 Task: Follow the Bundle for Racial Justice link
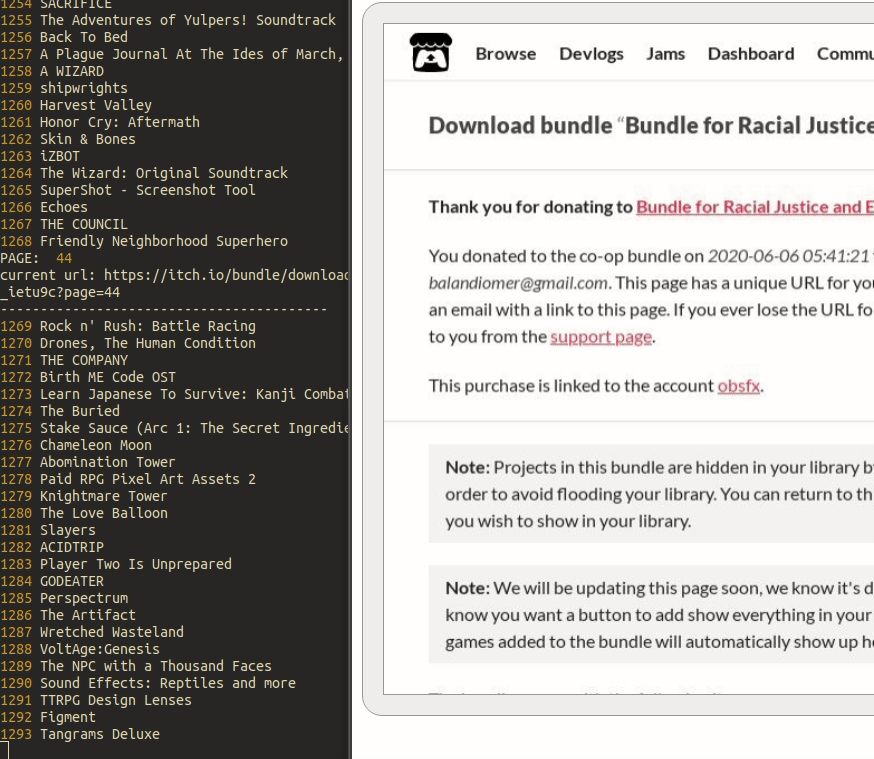pyautogui.click(x=755, y=207)
